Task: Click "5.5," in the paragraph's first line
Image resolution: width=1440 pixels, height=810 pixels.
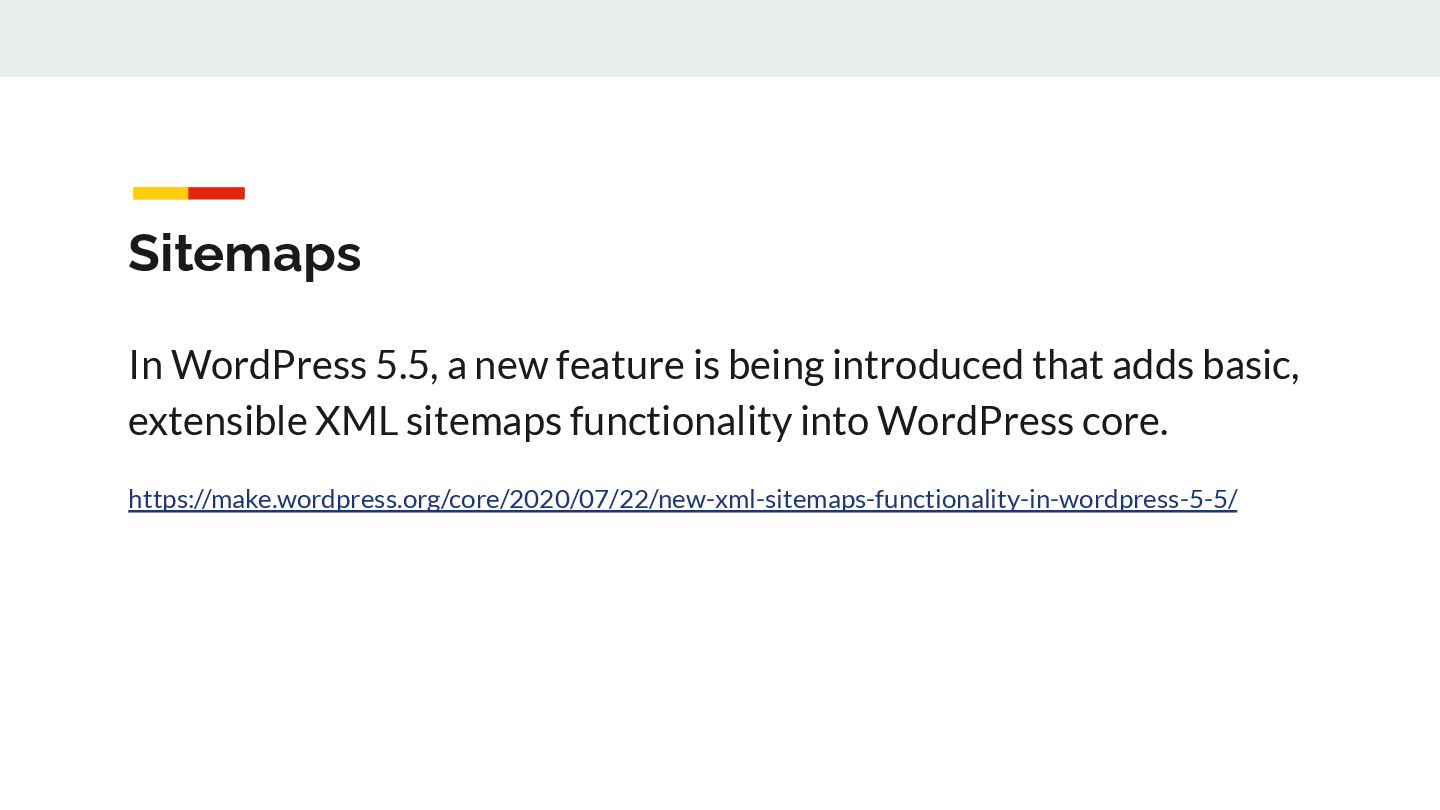Action: [407, 365]
